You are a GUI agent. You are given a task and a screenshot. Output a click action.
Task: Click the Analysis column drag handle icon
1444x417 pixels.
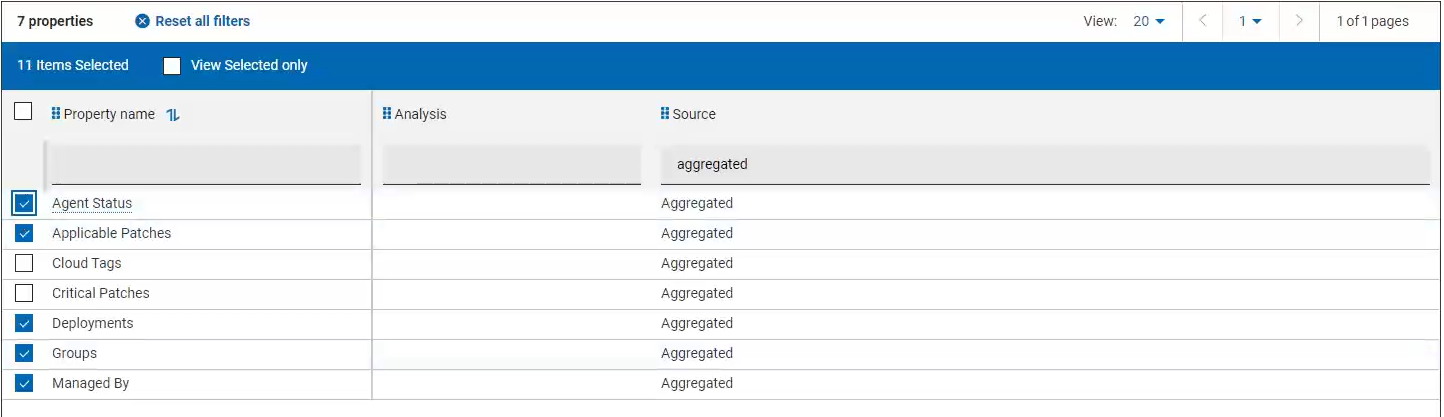387,114
